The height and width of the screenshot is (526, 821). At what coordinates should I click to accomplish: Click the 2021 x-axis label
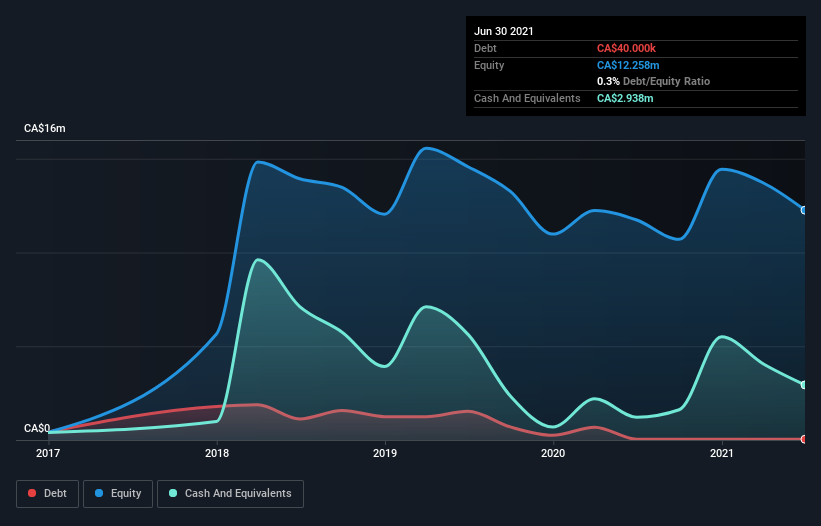click(x=722, y=453)
